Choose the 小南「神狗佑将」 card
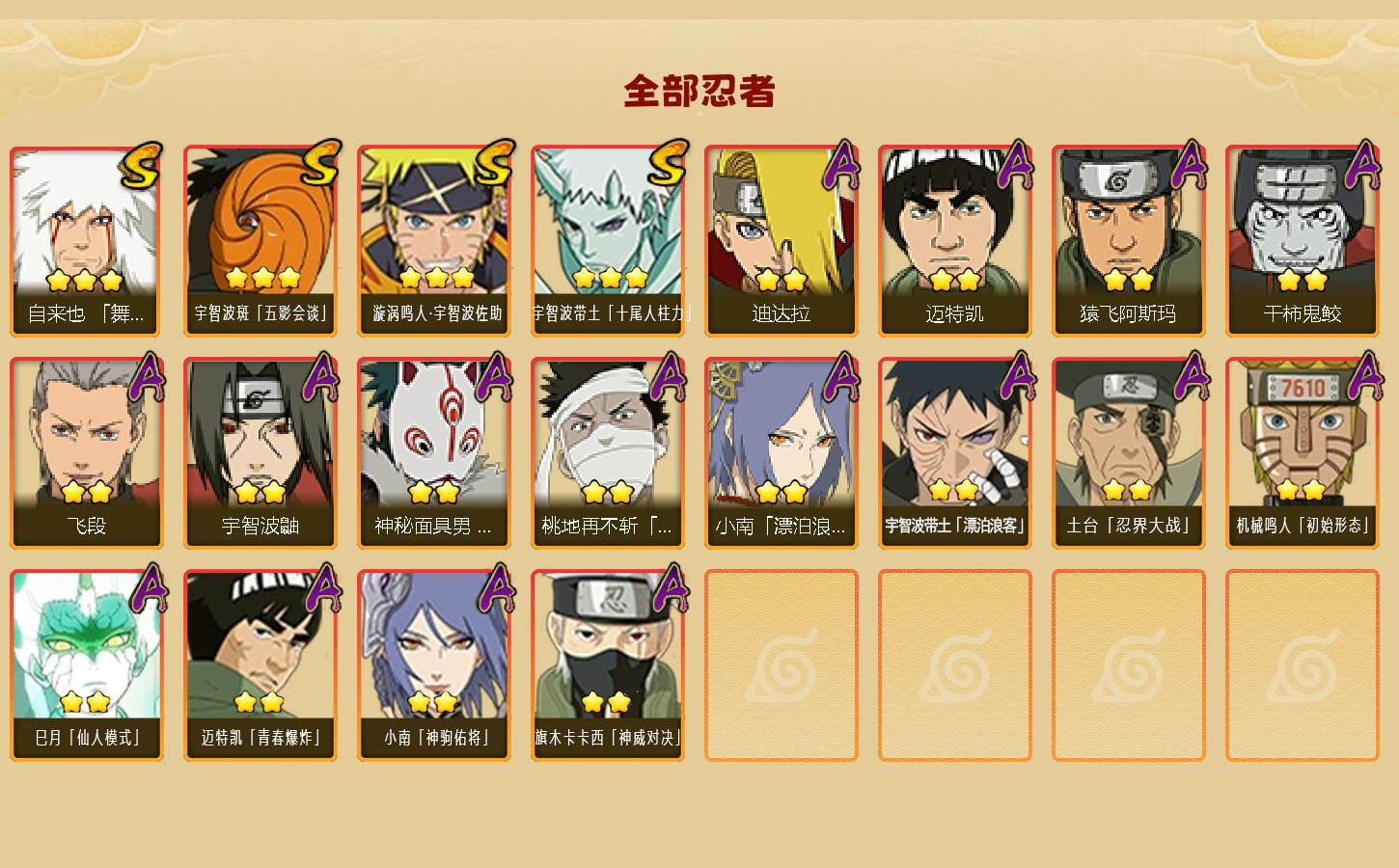This screenshot has height=868, width=1399. (433, 665)
